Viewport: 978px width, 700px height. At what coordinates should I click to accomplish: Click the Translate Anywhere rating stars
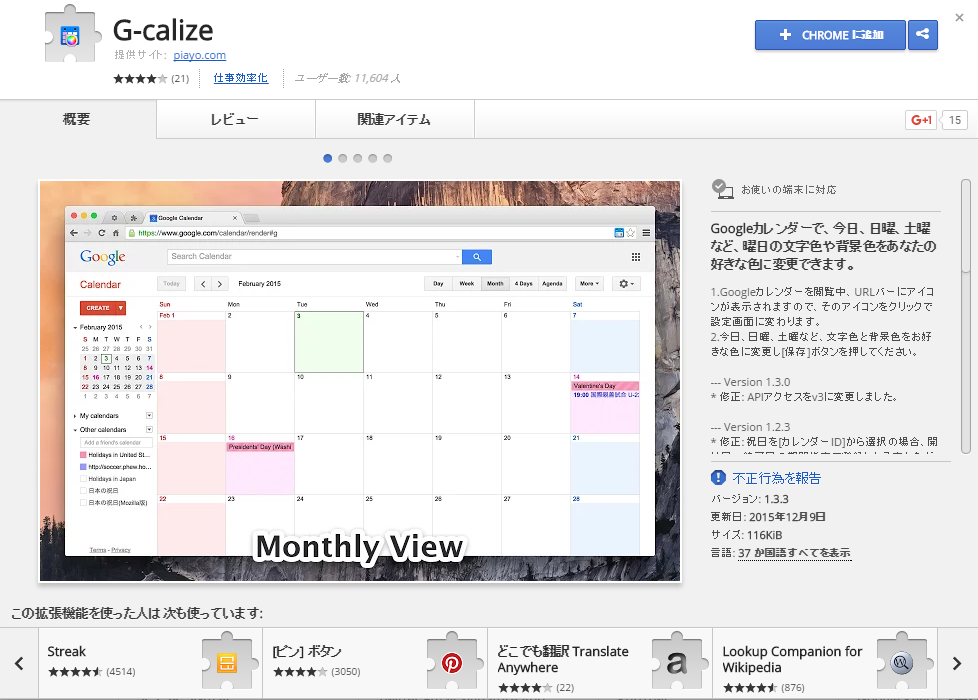point(525,688)
